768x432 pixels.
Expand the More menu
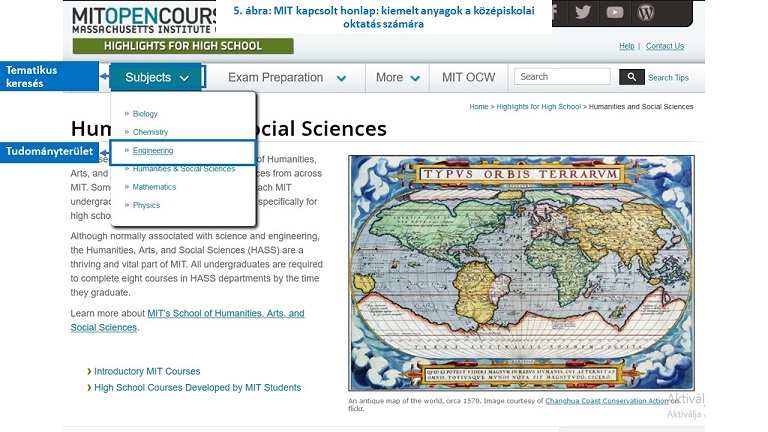click(x=398, y=77)
